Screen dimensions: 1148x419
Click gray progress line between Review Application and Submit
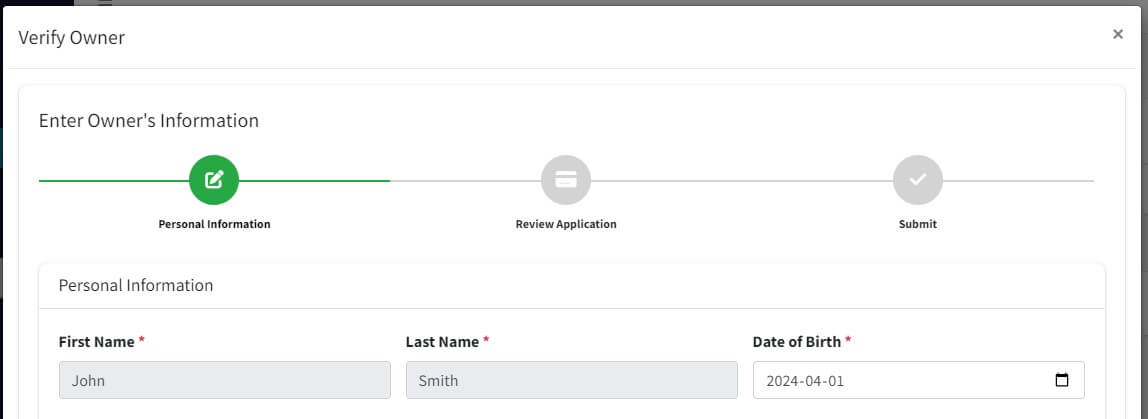click(742, 180)
